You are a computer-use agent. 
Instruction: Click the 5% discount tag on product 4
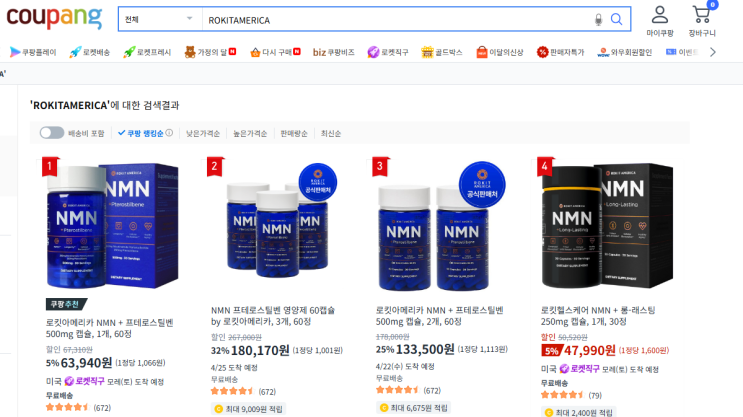tap(552, 351)
